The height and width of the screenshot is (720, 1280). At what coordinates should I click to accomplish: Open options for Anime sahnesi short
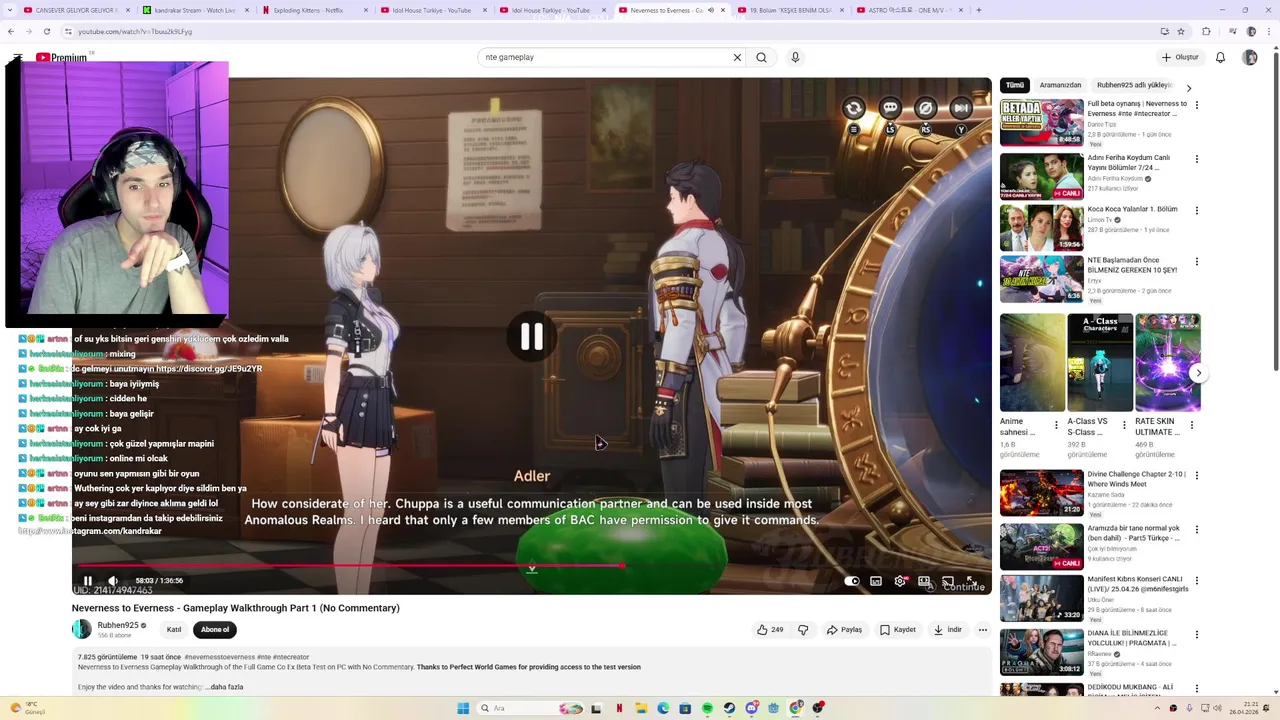click(x=1056, y=425)
